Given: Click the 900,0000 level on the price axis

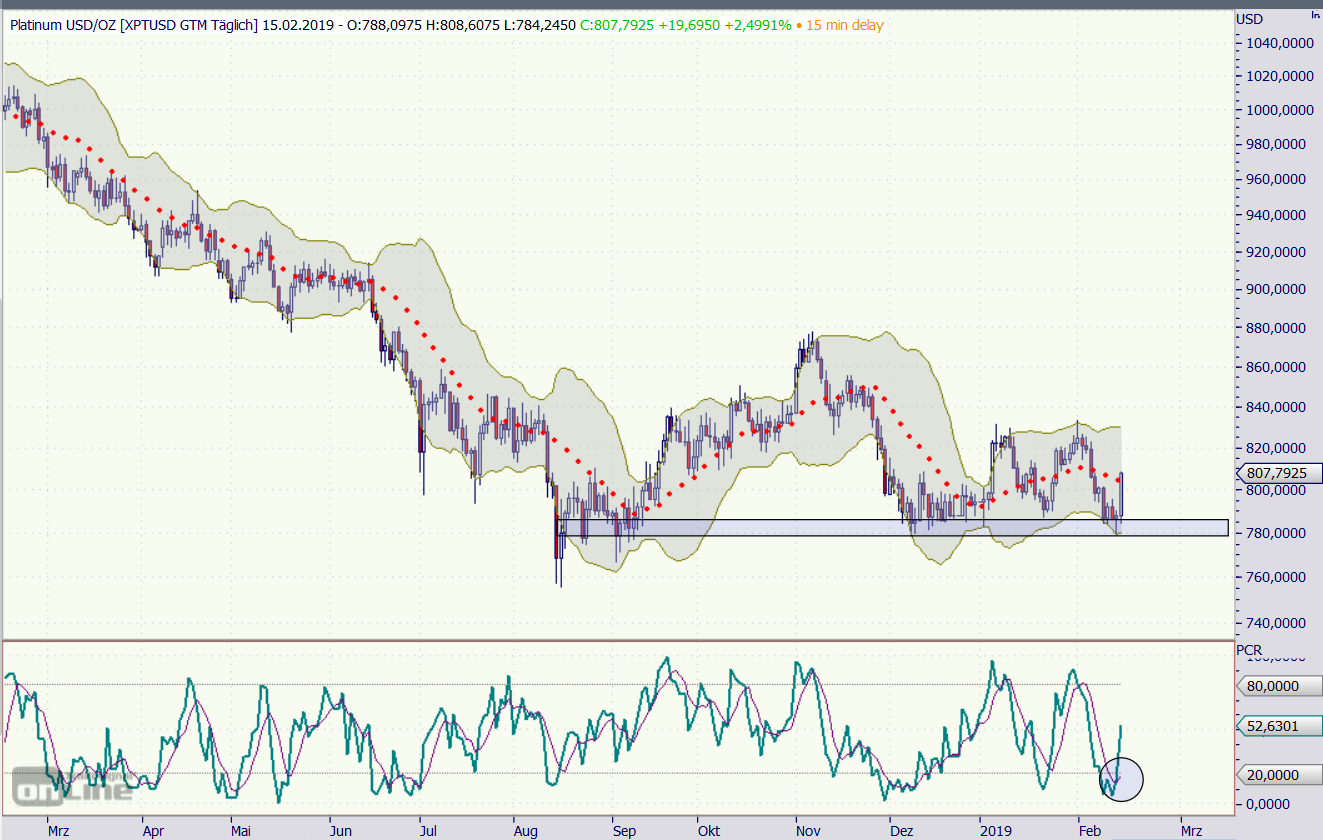Looking at the screenshot, I should (1278, 289).
